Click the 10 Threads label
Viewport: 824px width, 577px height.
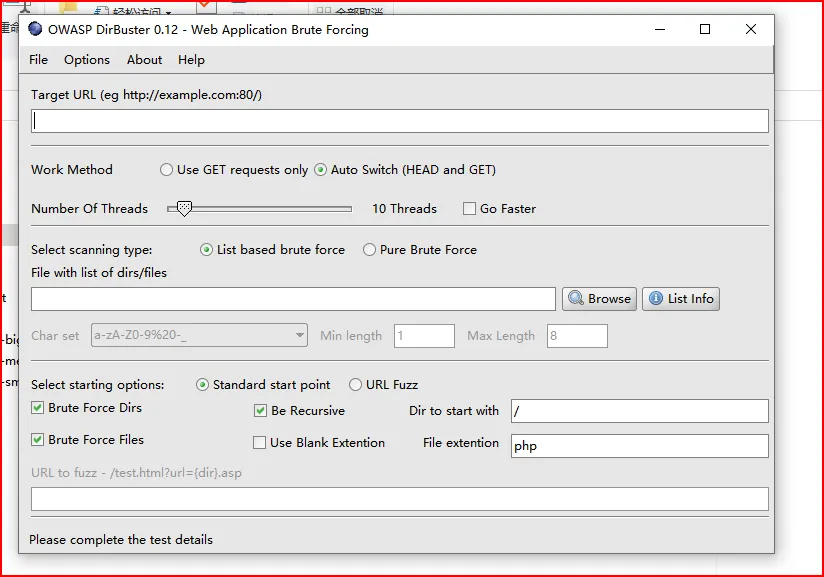pos(405,209)
